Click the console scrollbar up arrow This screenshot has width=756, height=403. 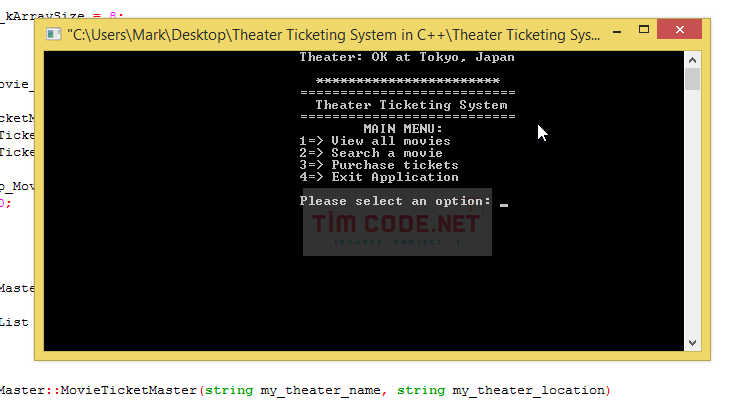(692, 60)
